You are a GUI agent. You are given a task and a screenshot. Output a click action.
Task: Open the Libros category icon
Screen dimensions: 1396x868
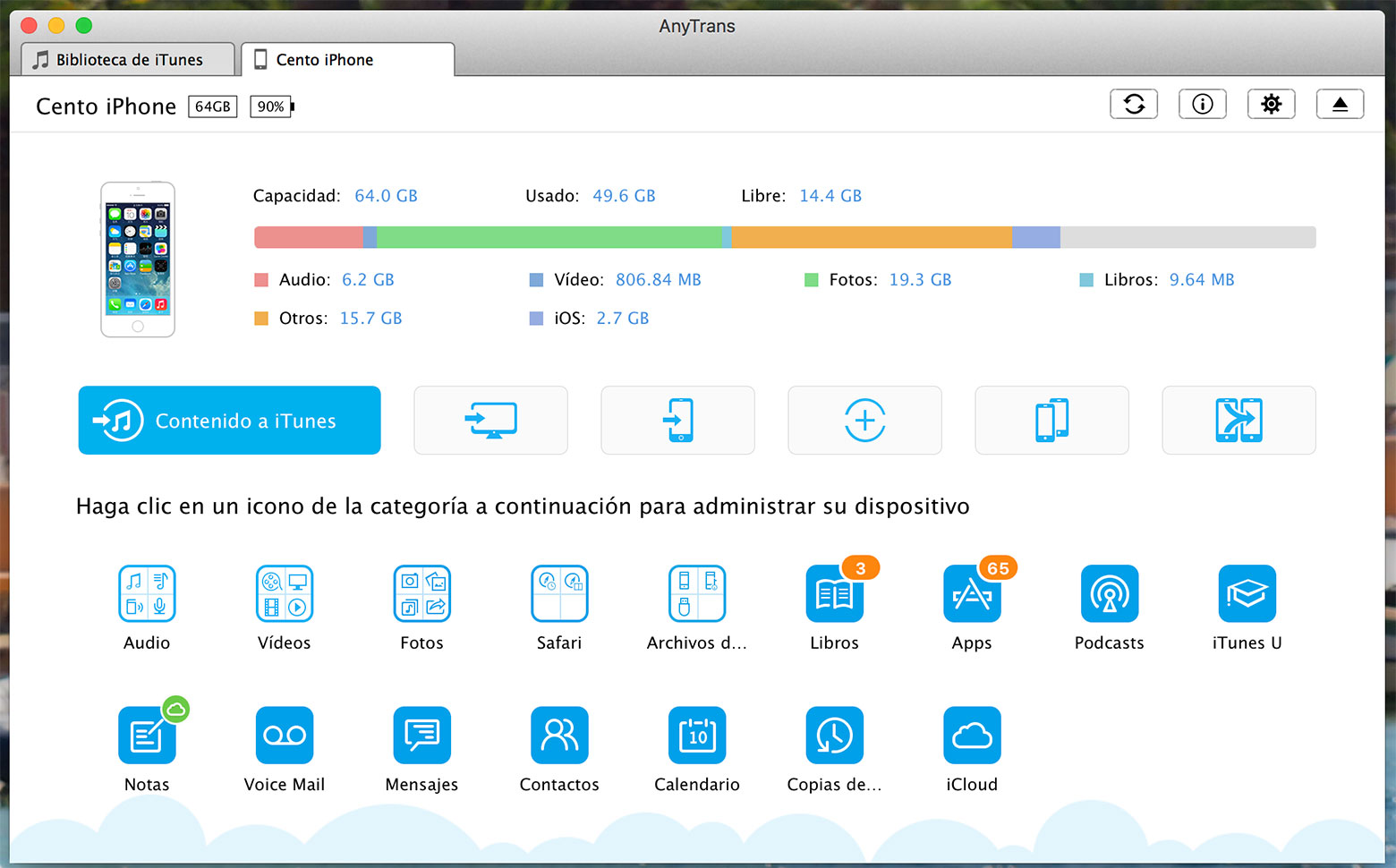(834, 594)
